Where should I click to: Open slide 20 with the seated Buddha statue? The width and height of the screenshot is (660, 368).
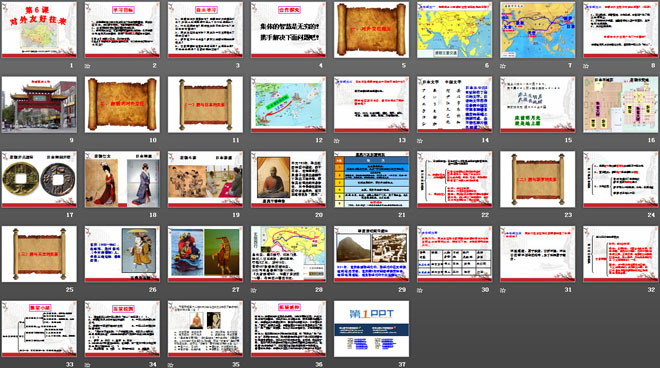(288, 179)
